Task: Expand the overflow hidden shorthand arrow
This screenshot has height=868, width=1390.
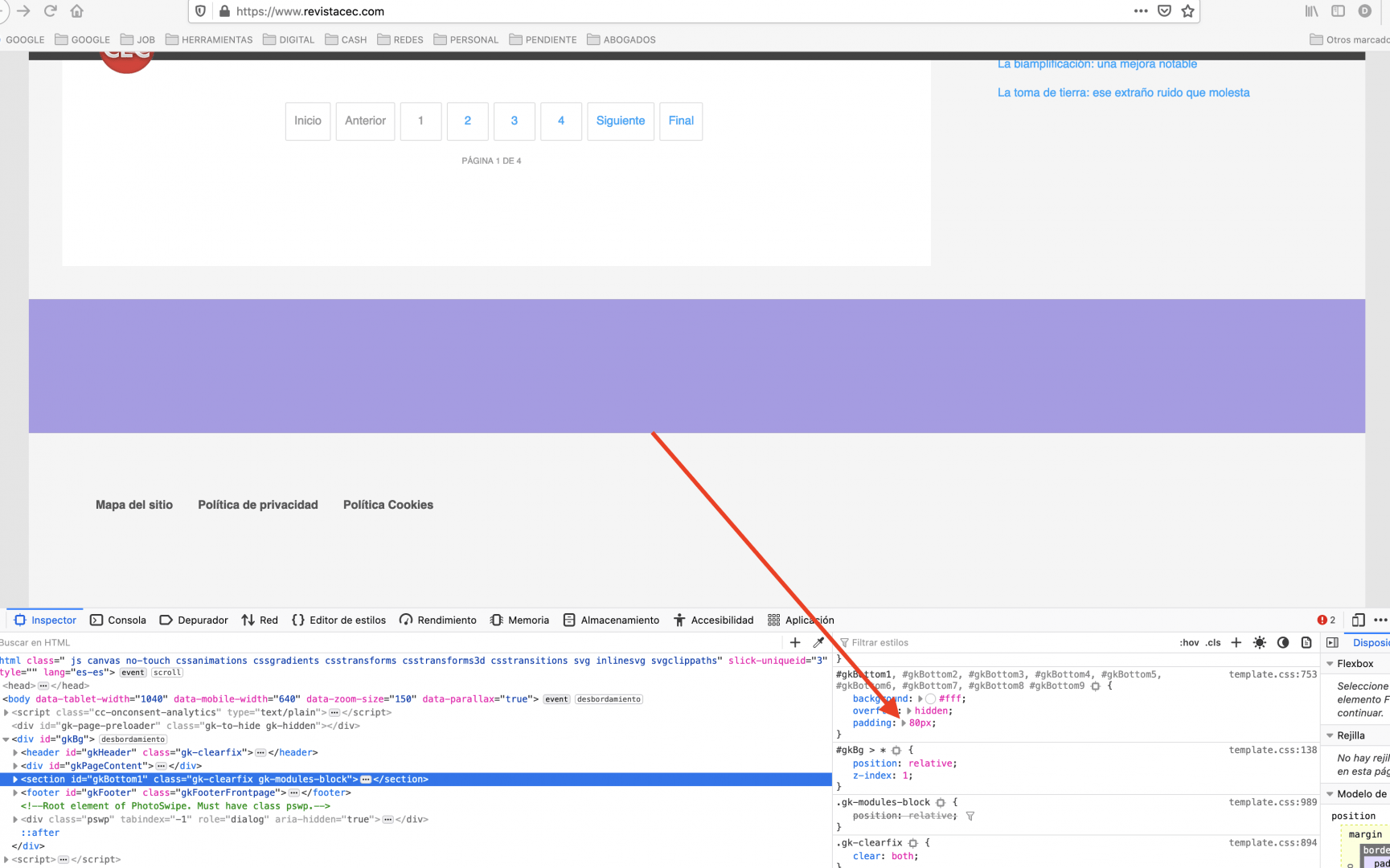Action: click(x=908, y=710)
